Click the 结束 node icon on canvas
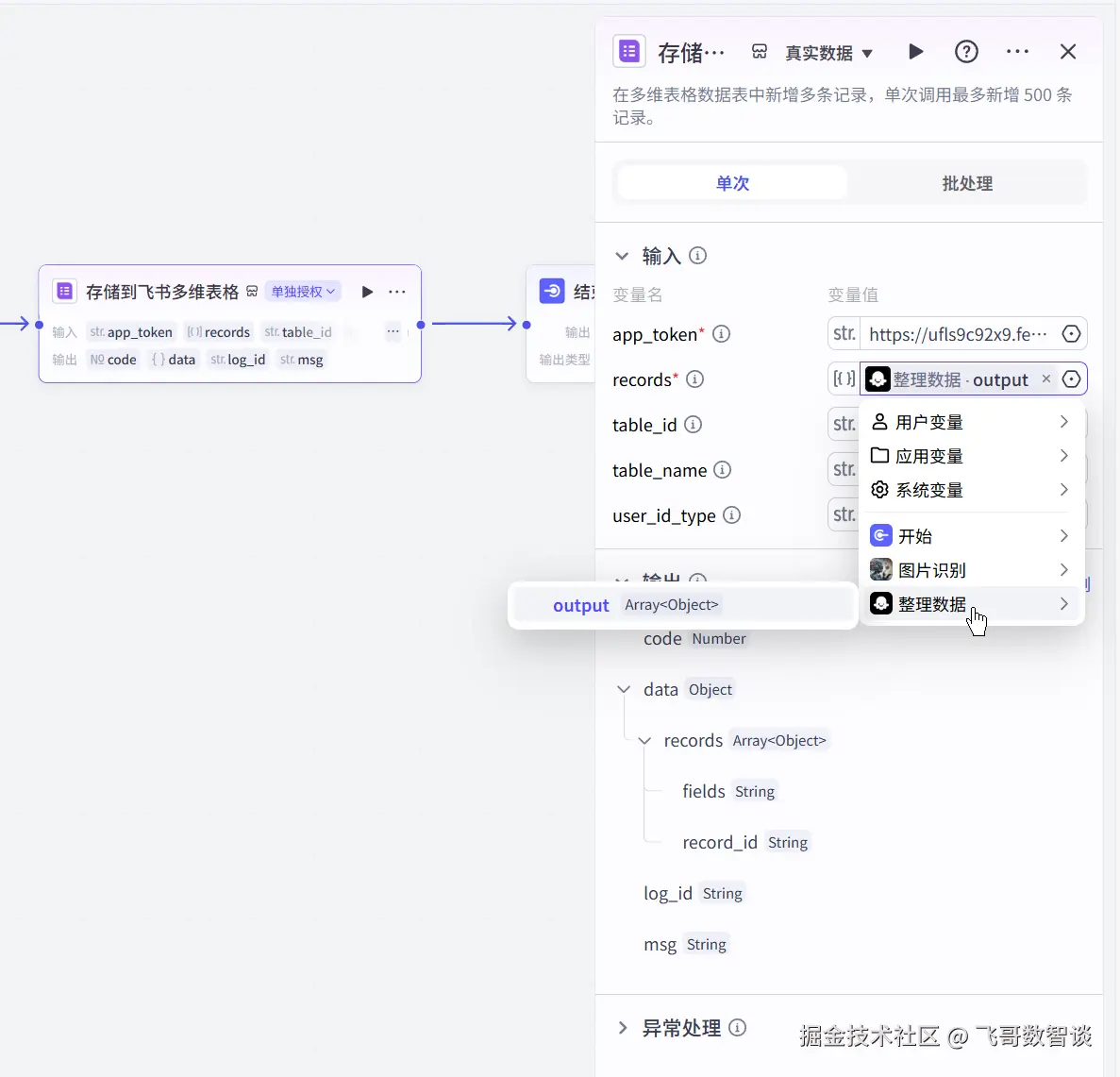This screenshot has height=1077, width=1120. 551,291
